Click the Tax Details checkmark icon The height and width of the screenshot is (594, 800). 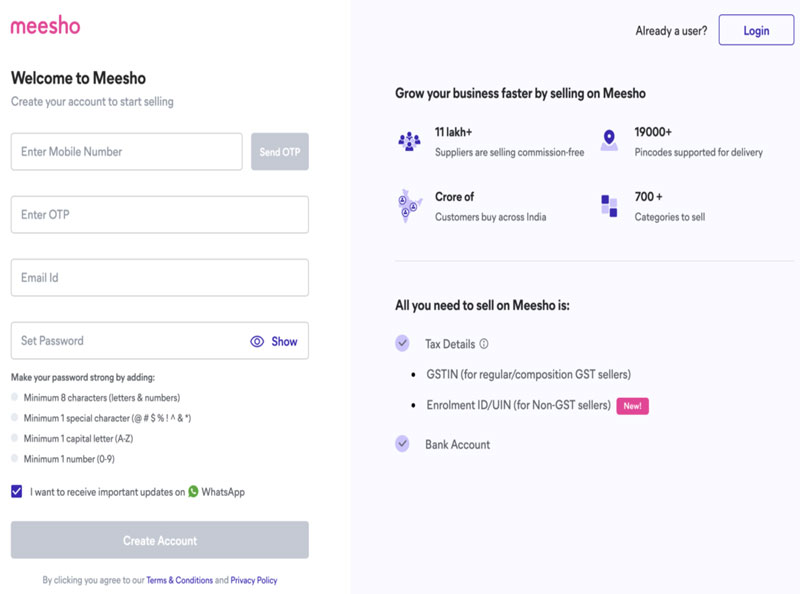click(x=402, y=343)
